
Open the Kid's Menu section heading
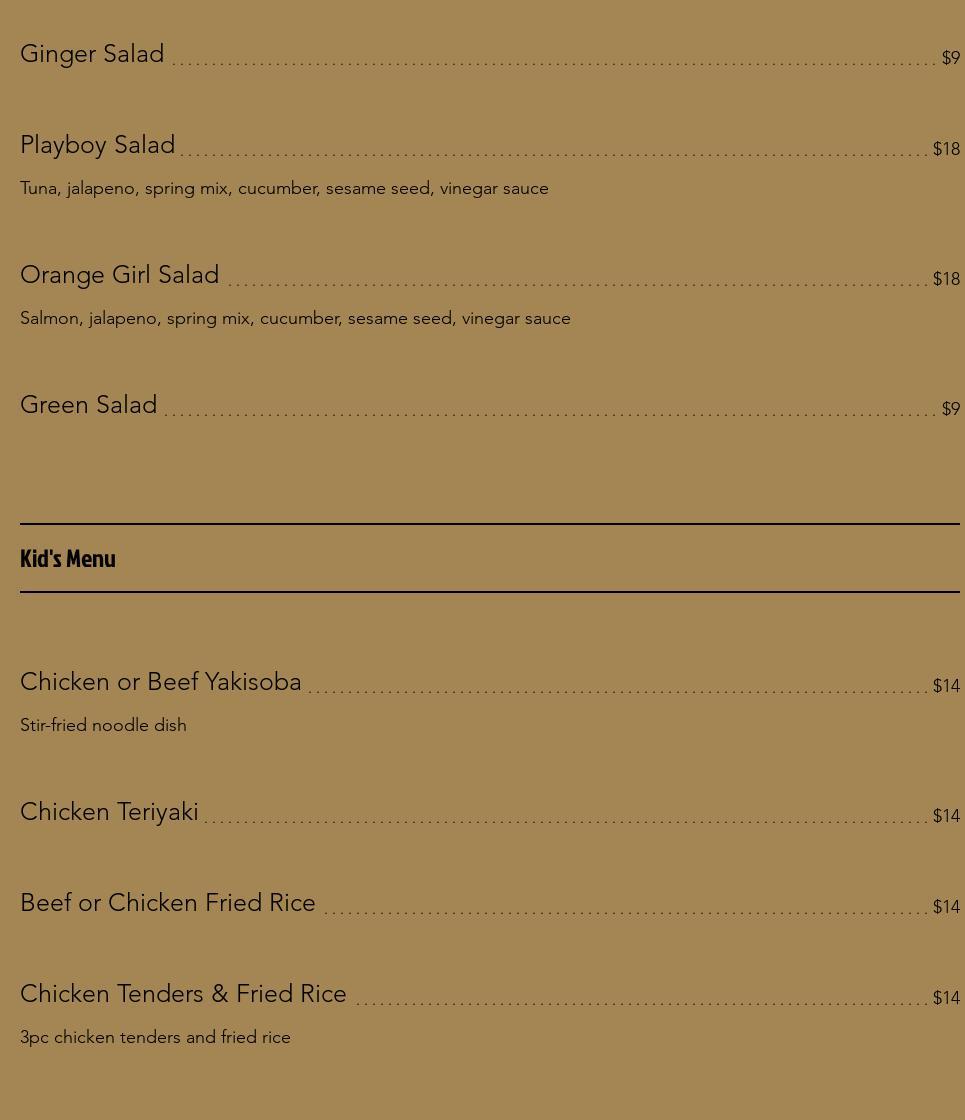pyautogui.click(x=68, y=559)
